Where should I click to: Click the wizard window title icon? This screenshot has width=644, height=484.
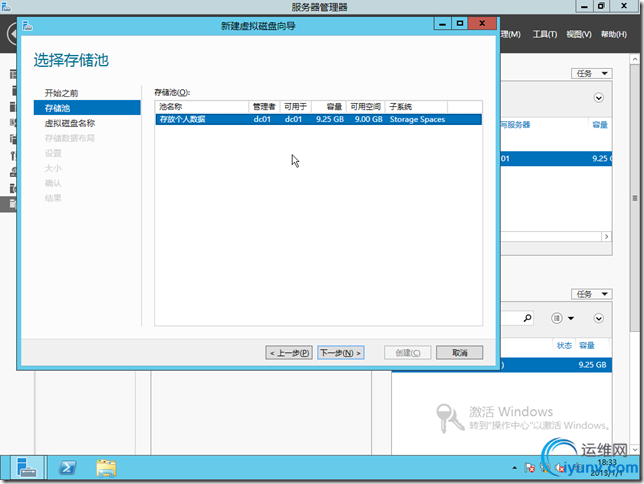click(x=28, y=26)
